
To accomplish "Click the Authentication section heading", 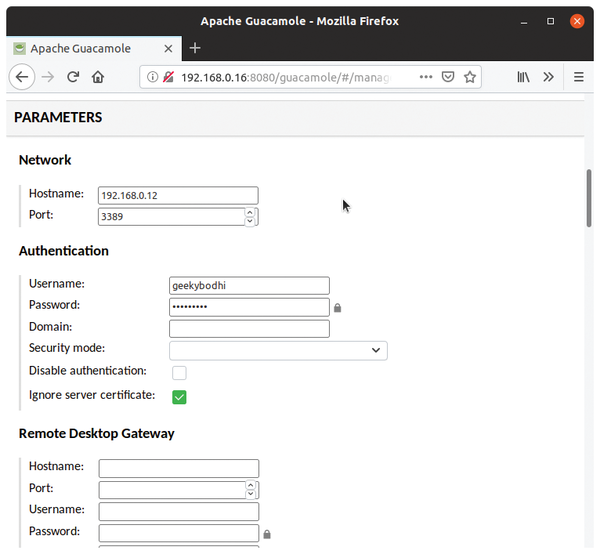I will [64, 251].
